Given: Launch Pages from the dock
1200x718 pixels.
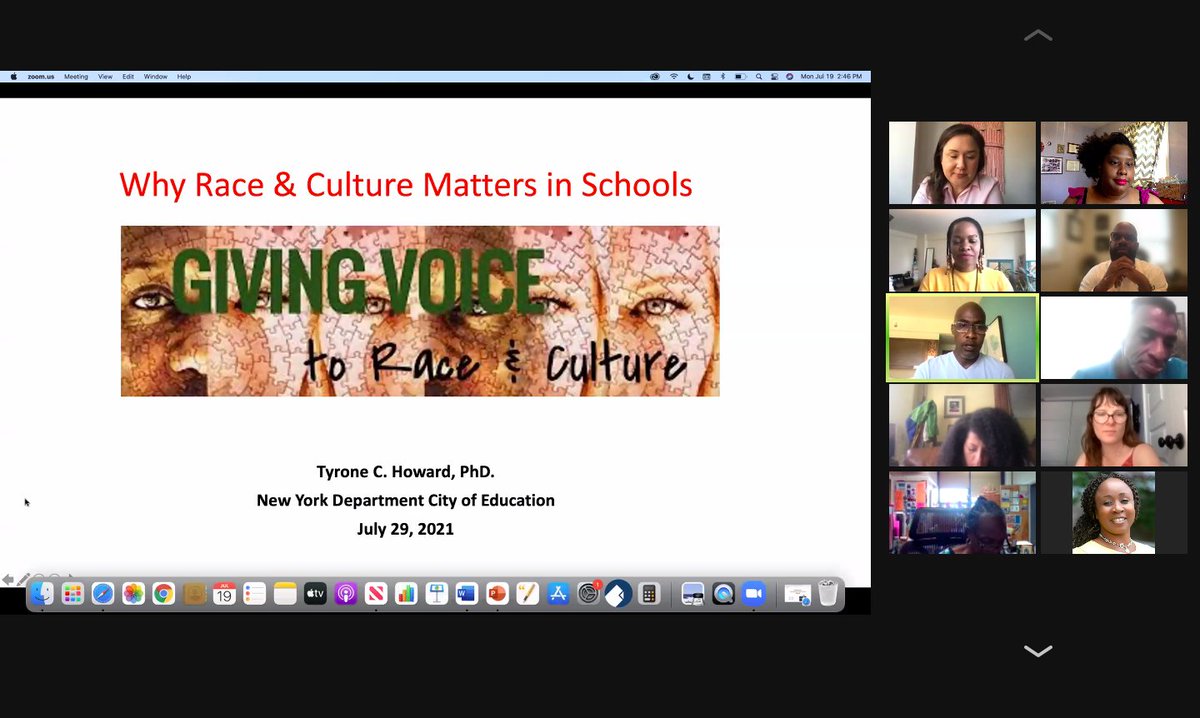Looking at the screenshot, I should [527, 594].
